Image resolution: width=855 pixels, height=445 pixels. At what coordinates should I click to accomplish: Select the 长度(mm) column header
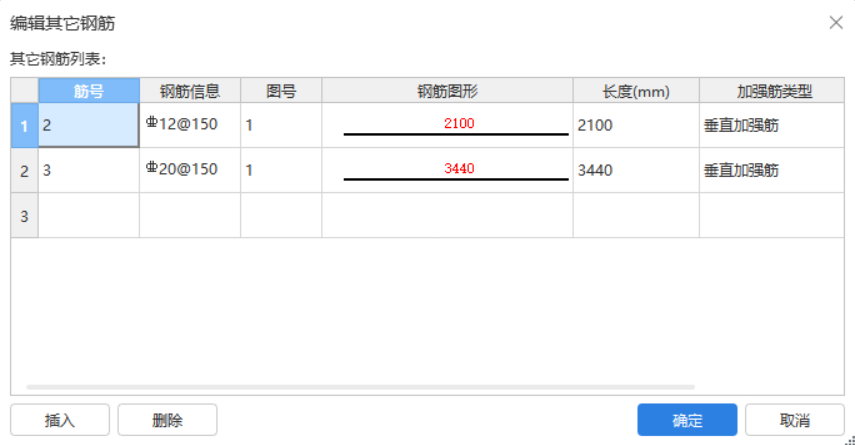[x=636, y=91]
